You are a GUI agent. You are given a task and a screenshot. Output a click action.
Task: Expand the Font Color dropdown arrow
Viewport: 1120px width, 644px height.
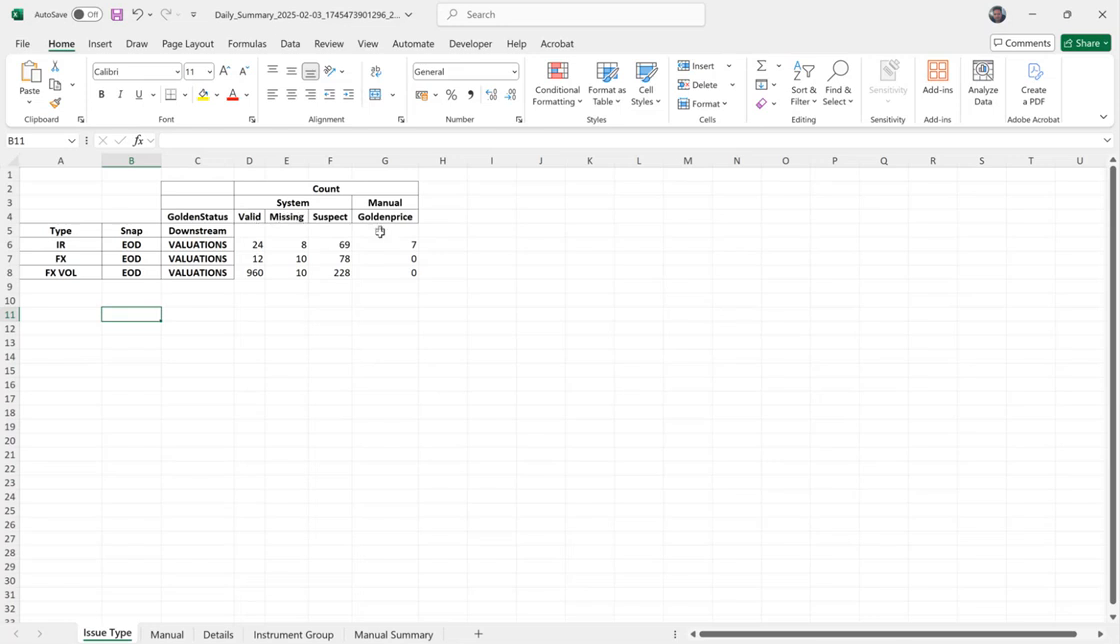pos(246,94)
